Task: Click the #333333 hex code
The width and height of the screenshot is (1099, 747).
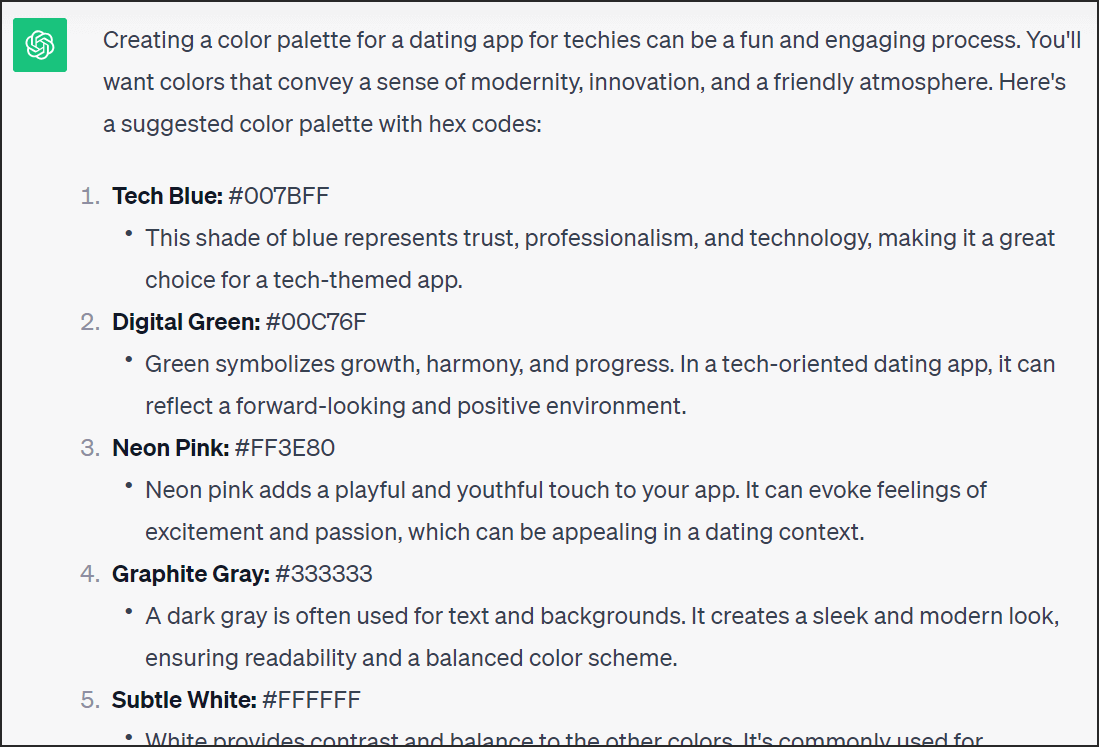Action: click(x=324, y=574)
